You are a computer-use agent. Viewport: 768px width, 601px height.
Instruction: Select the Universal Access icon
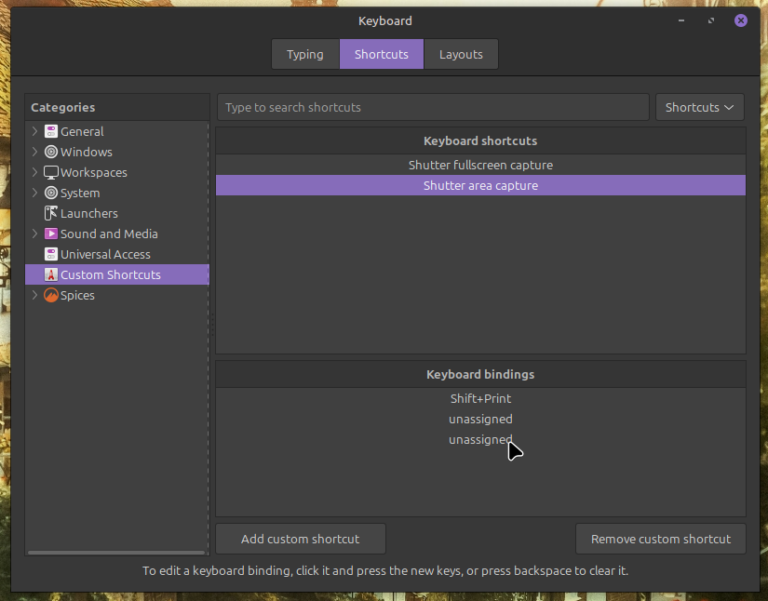[51, 254]
